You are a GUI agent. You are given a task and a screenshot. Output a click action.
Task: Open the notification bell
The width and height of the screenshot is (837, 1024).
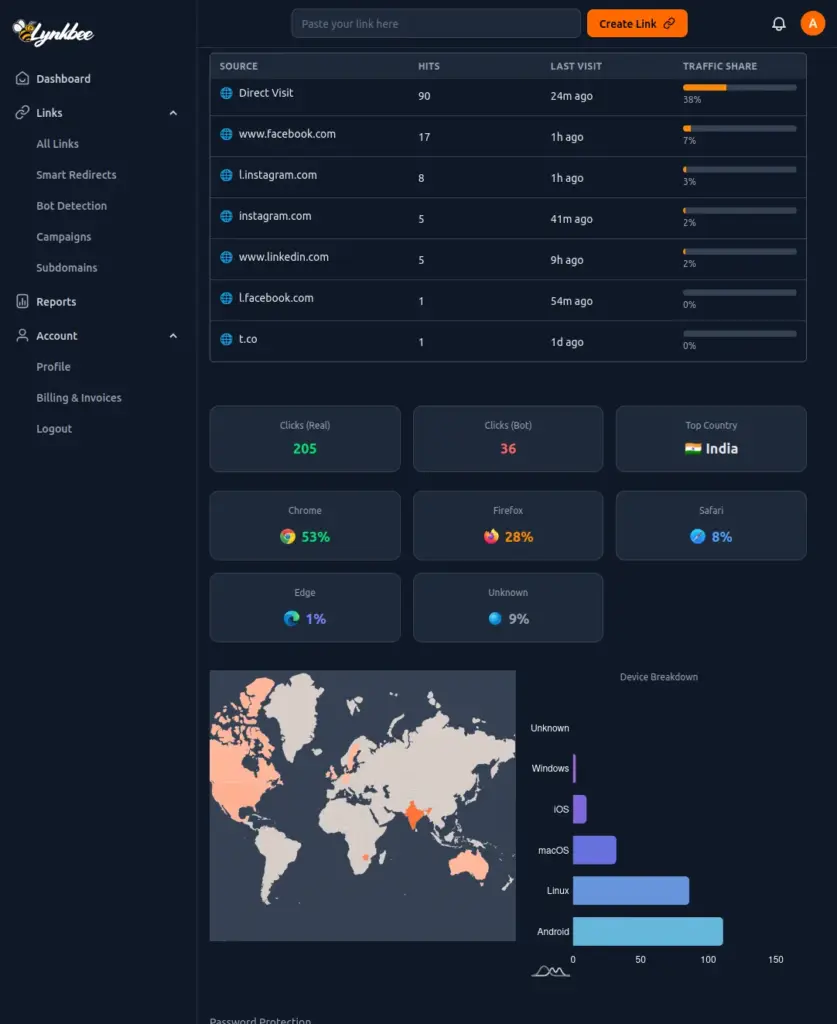point(779,22)
